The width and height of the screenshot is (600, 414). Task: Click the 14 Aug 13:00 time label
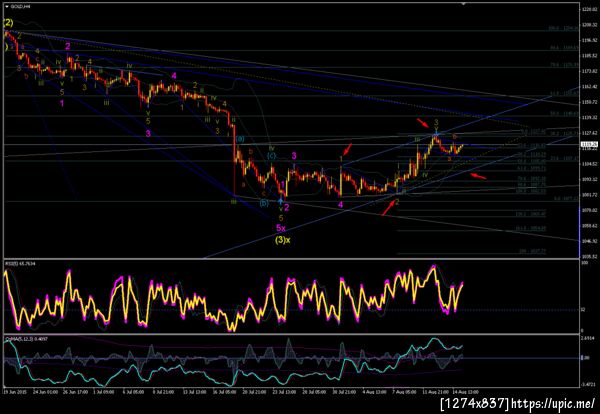pos(465,392)
